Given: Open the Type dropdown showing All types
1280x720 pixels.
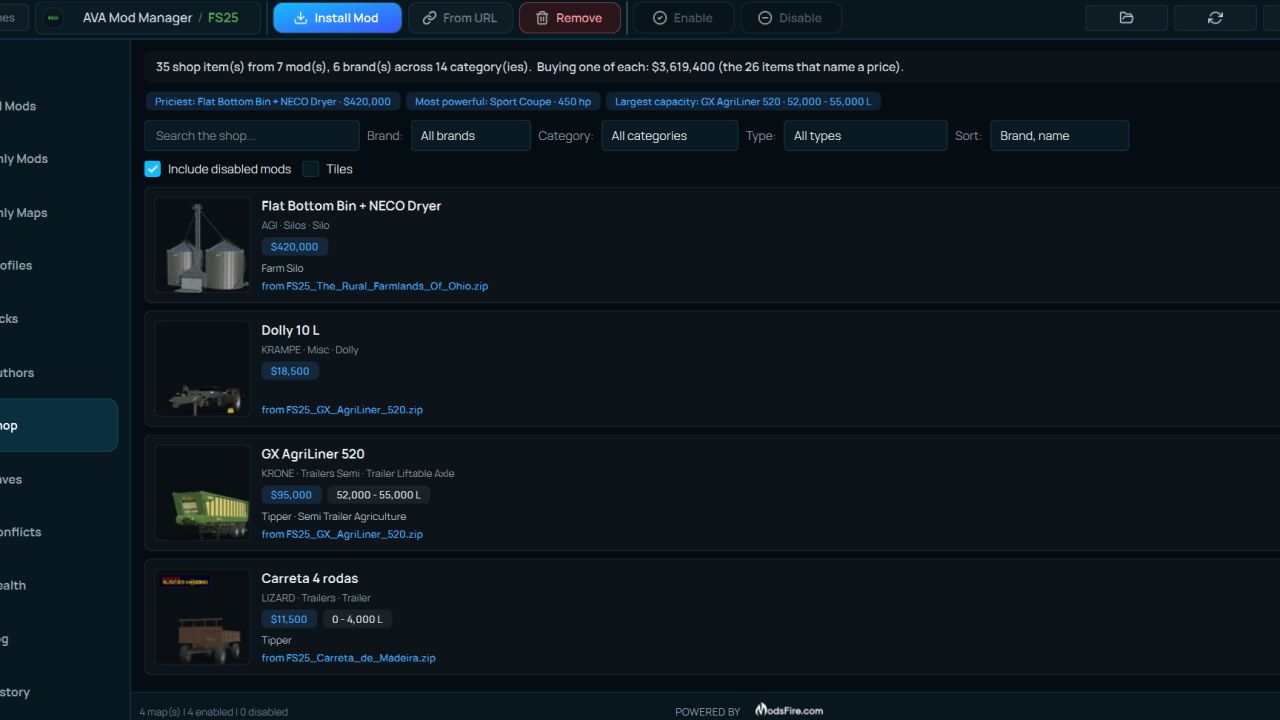Looking at the screenshot, I should [x=865, y=136].
